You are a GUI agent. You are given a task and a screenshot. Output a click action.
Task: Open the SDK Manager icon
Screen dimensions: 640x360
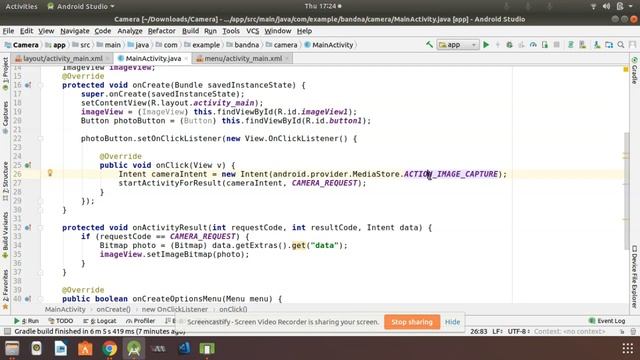(597, 44)
